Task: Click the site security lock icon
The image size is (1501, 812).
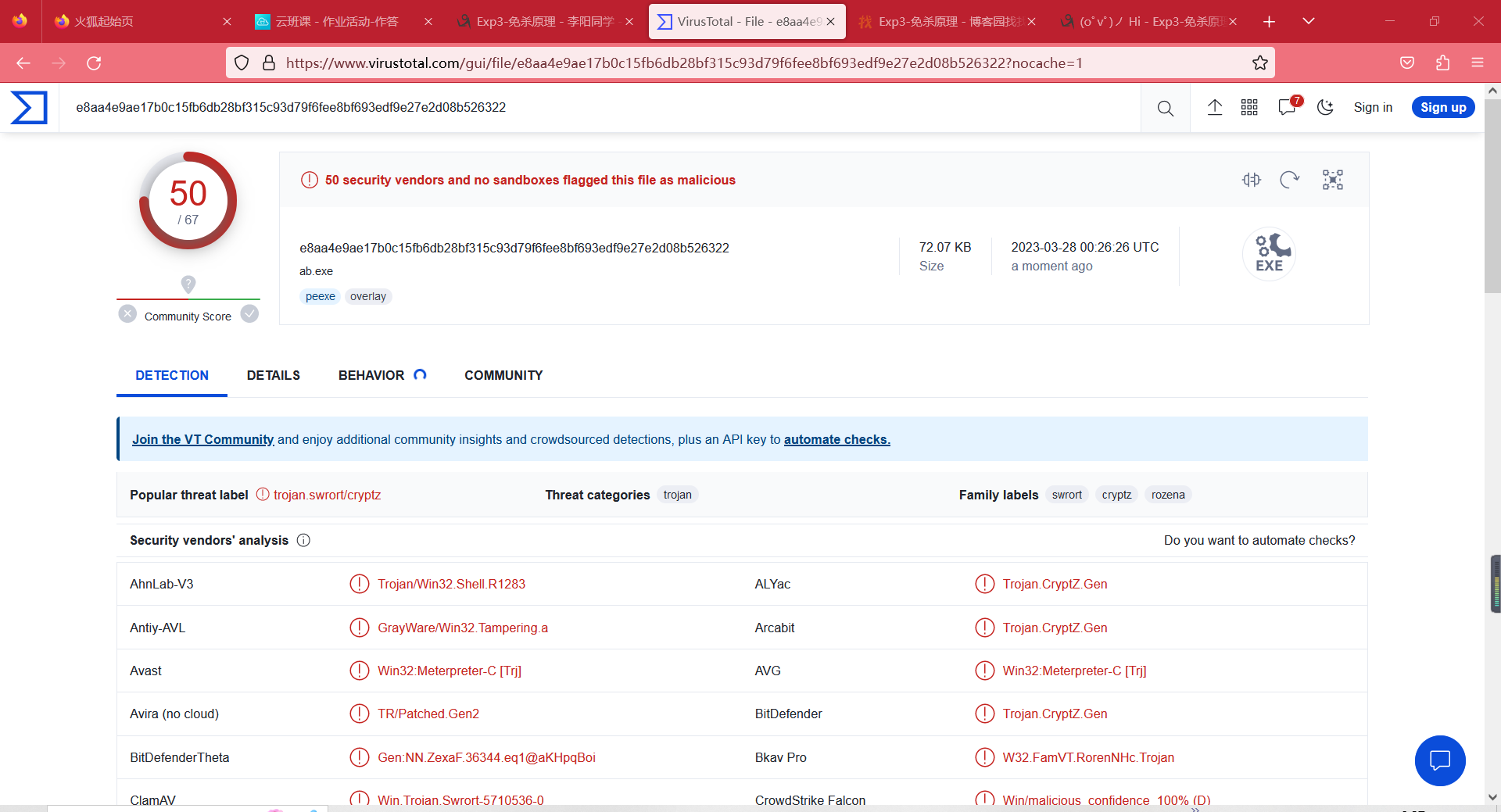Action: [269, 63]
